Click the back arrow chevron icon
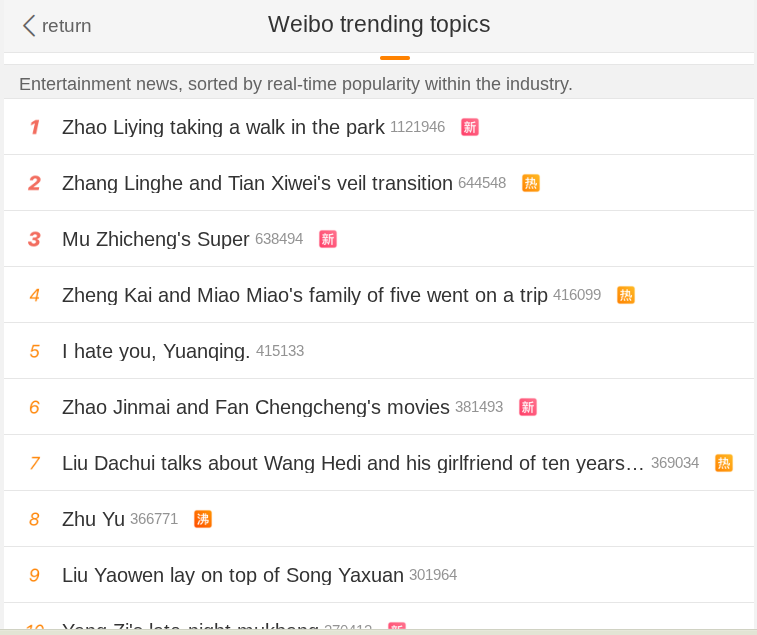 click(x=29, y=25)
